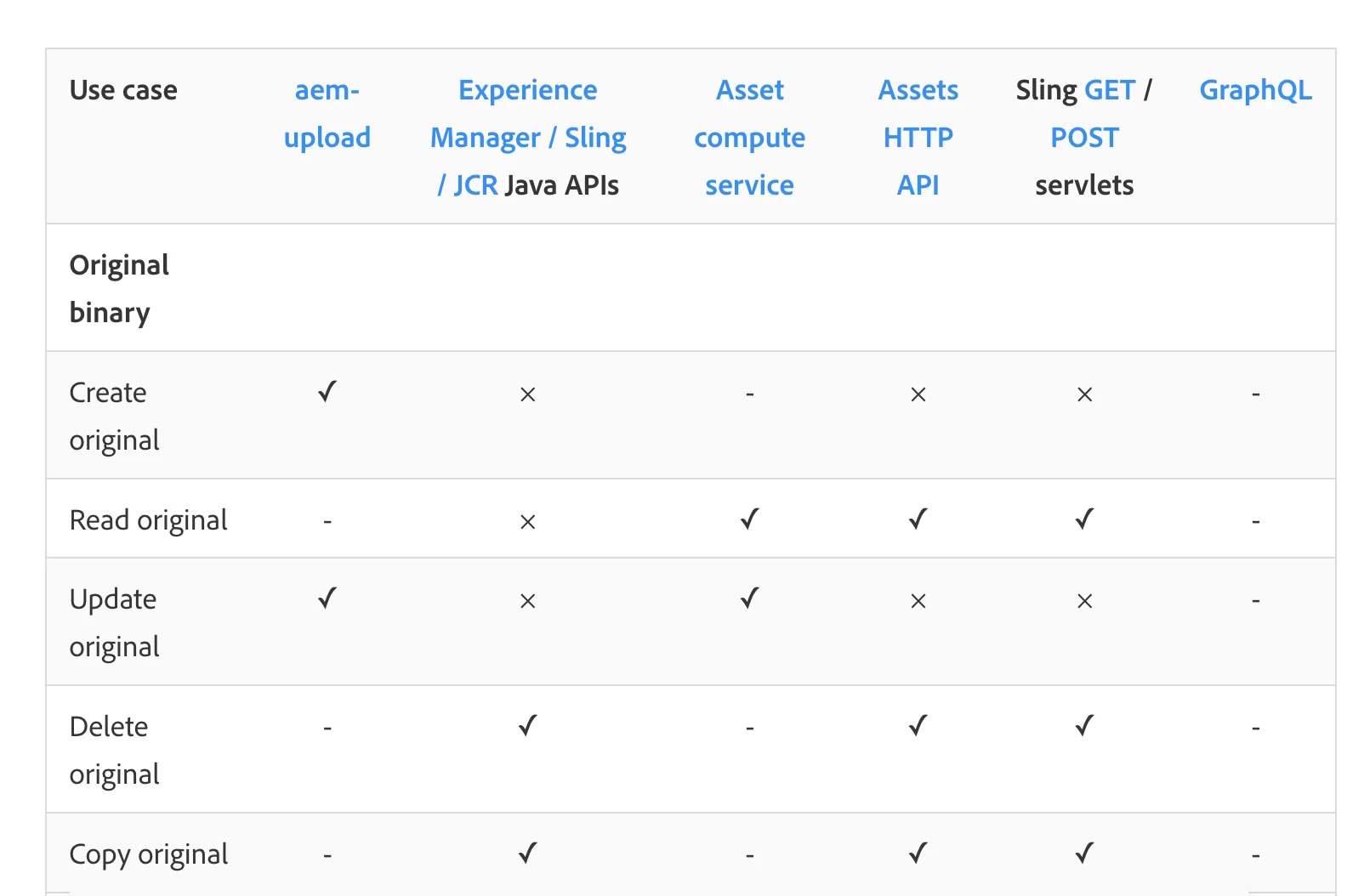Click the "Delete original" row label
Screen dimensions: 1347x896
pyautogui.click(x=114, y=750)
